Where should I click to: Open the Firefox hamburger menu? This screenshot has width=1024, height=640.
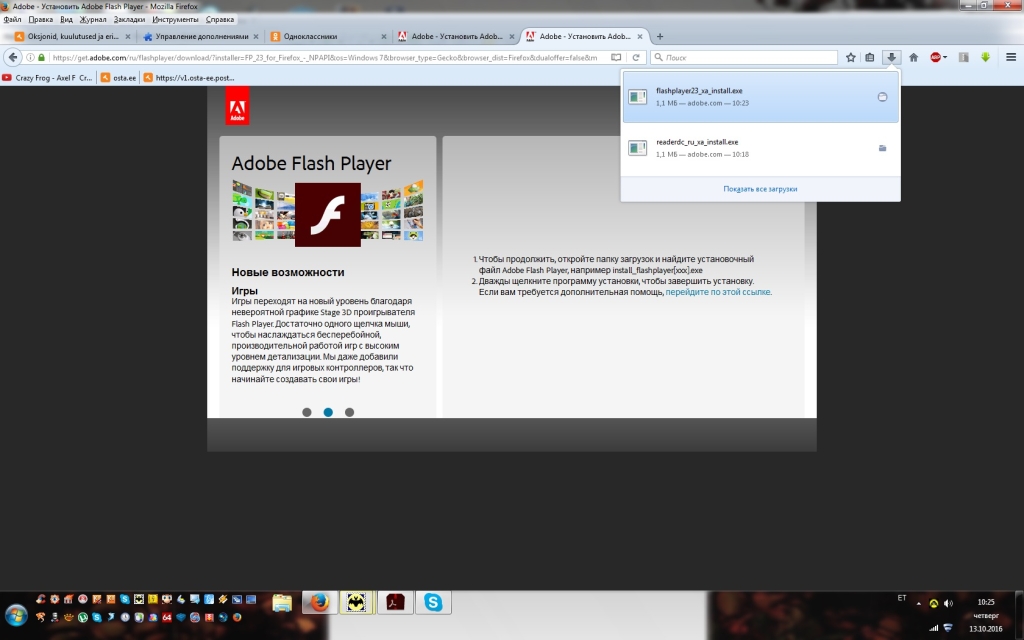[x=1011, y=57]
